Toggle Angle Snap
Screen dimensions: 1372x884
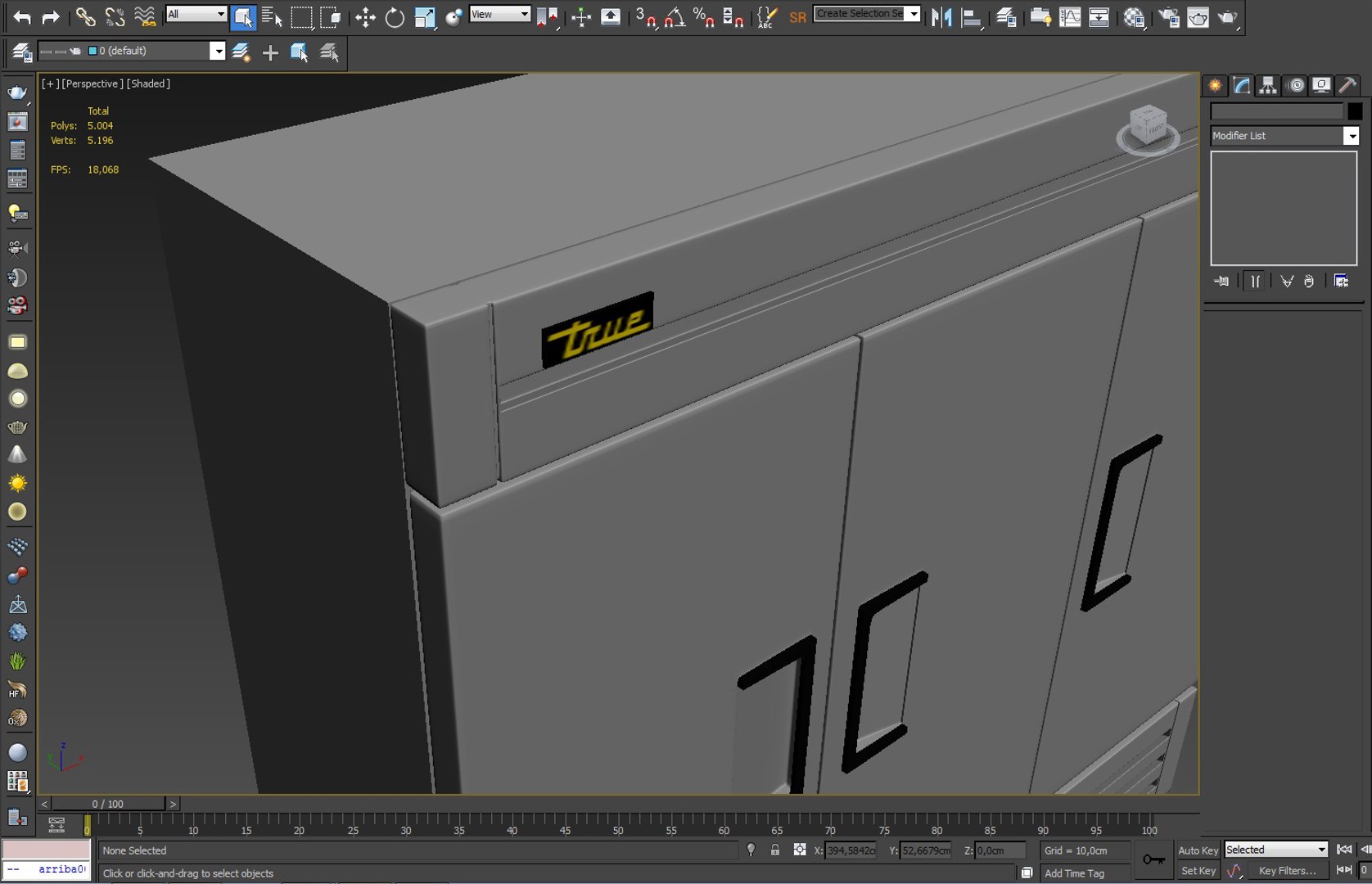tap(675, 17)
